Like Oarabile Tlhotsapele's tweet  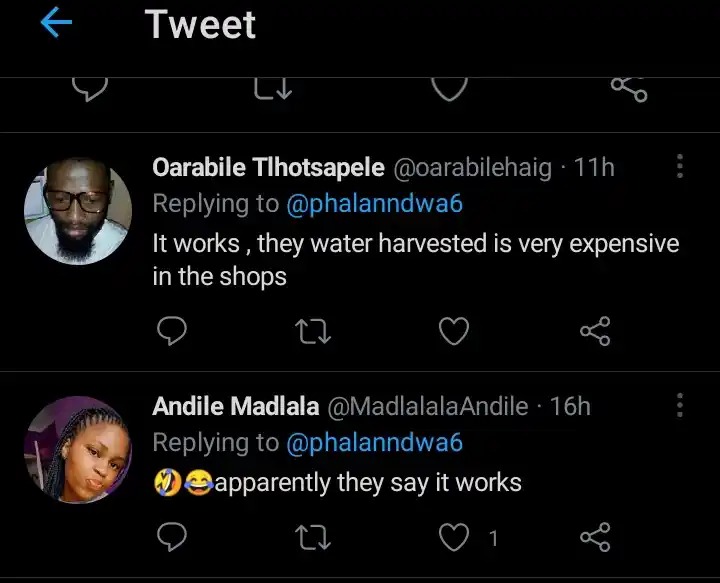454,331
